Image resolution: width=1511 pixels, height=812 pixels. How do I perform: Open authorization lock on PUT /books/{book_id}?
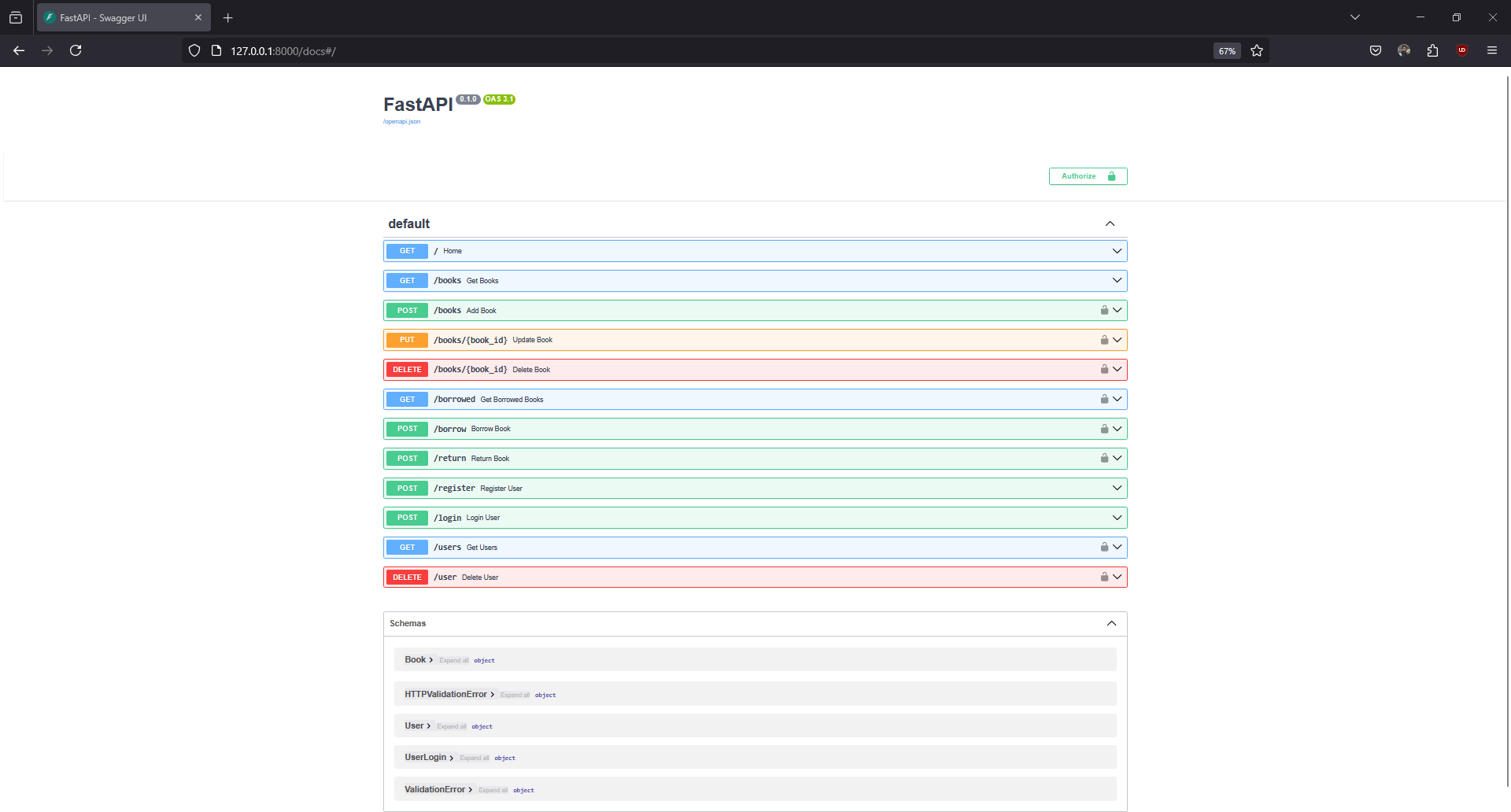click(1104, 339)
